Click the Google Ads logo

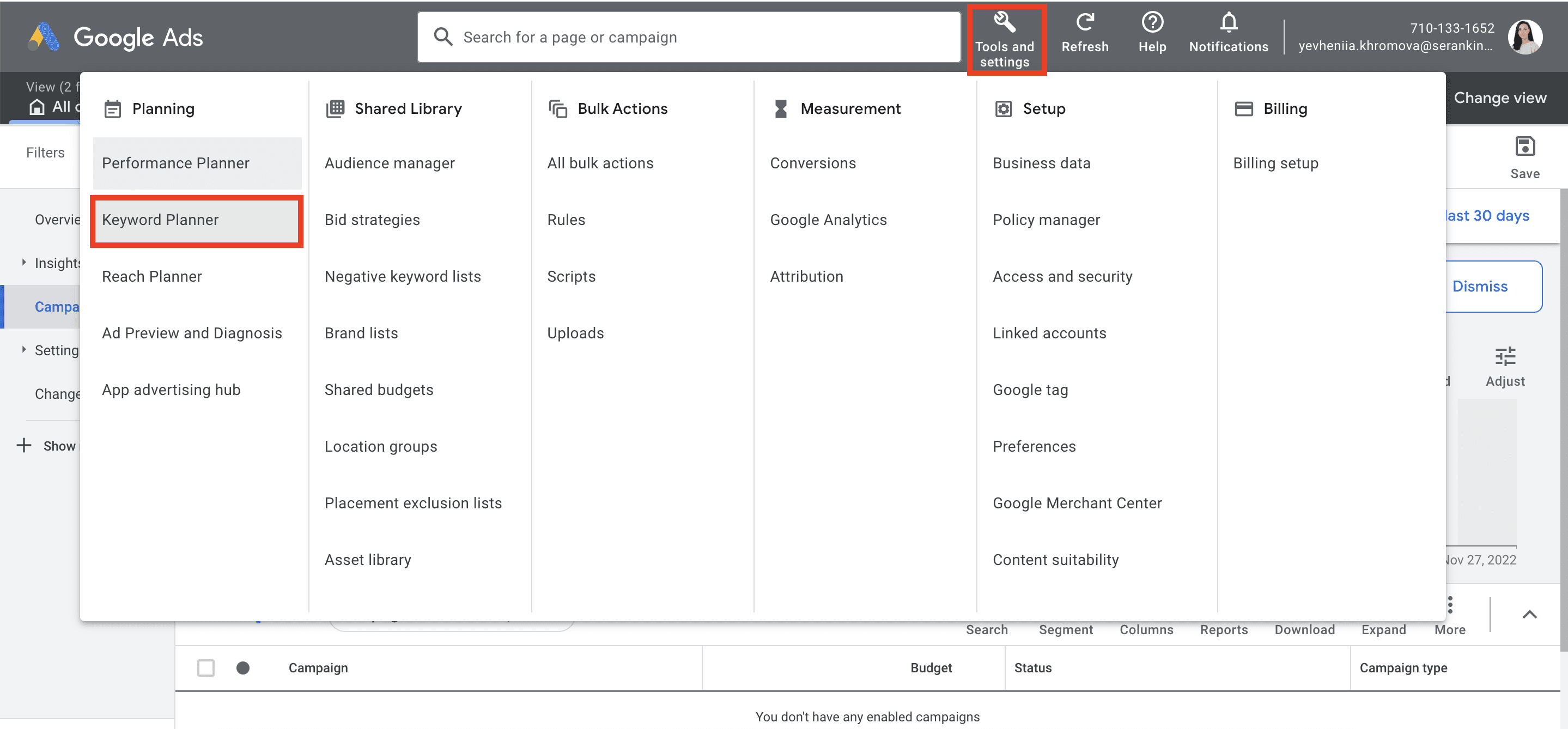114,37
